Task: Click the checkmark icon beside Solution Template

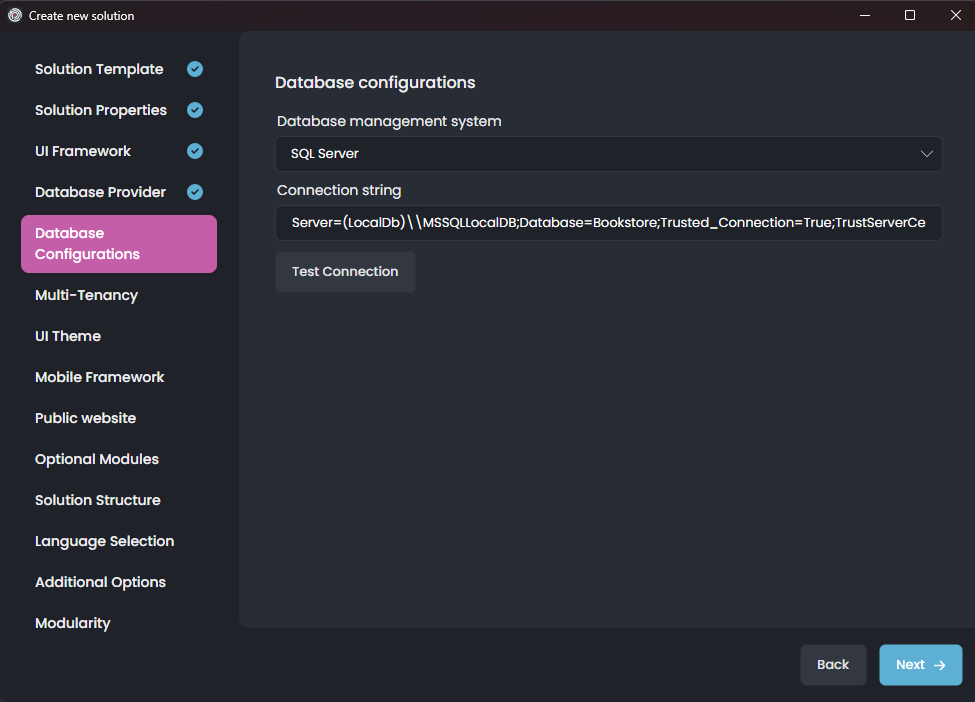Action: click(x=194, y=69)
